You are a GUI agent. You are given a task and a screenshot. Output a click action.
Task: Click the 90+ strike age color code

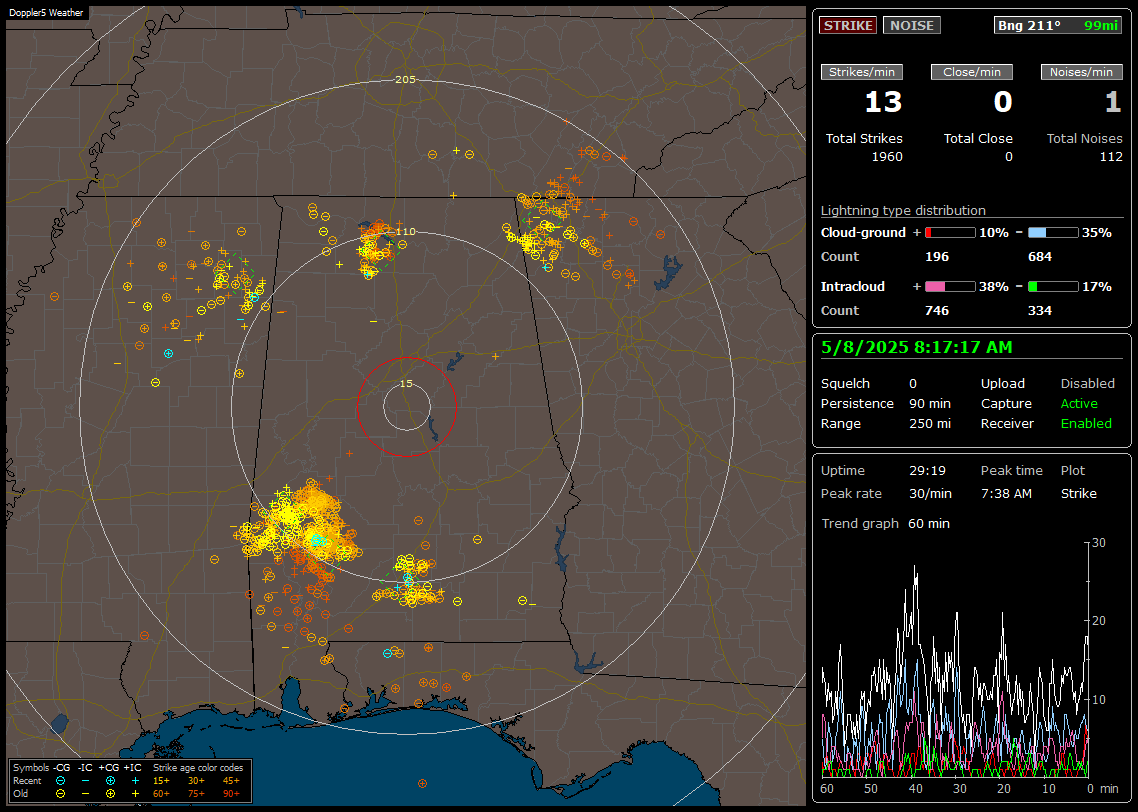231,794
